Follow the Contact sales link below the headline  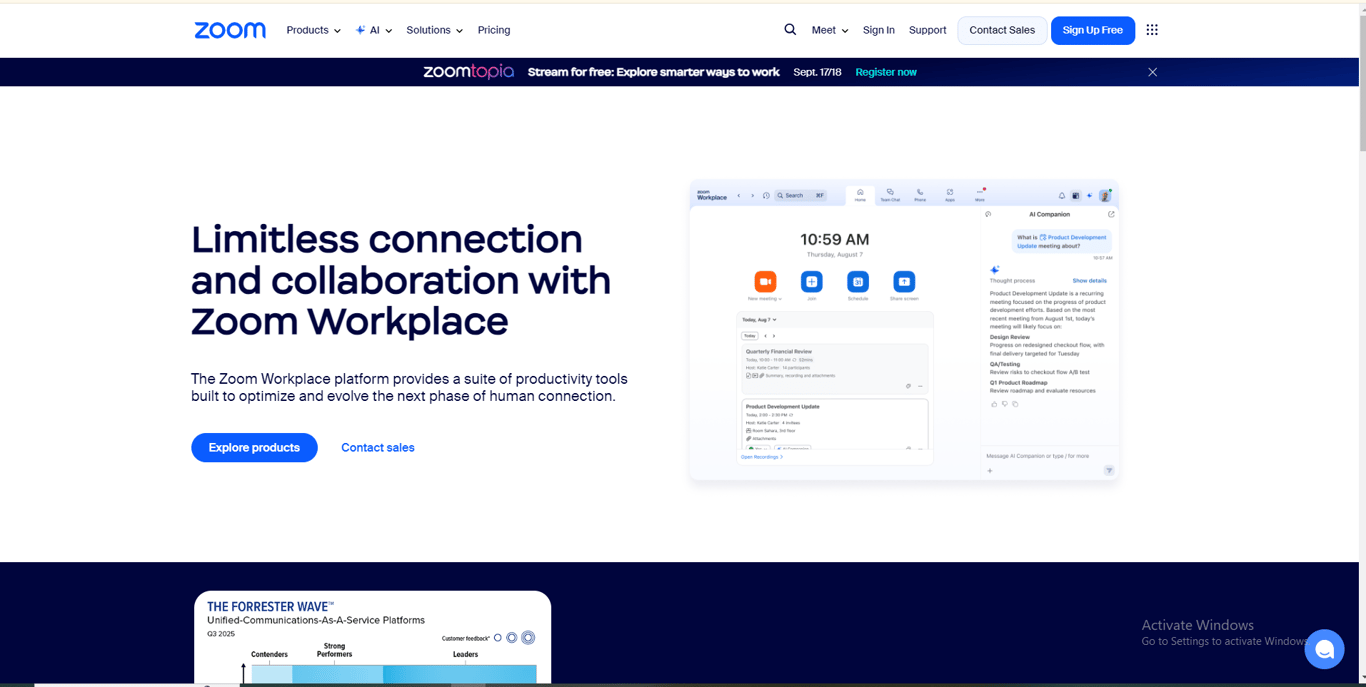point(378,448)
